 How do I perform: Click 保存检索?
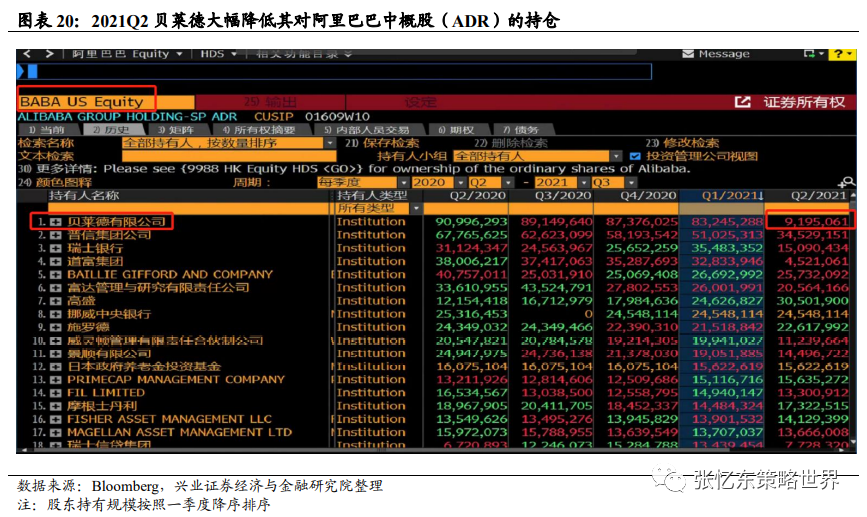tap(382, 143)
